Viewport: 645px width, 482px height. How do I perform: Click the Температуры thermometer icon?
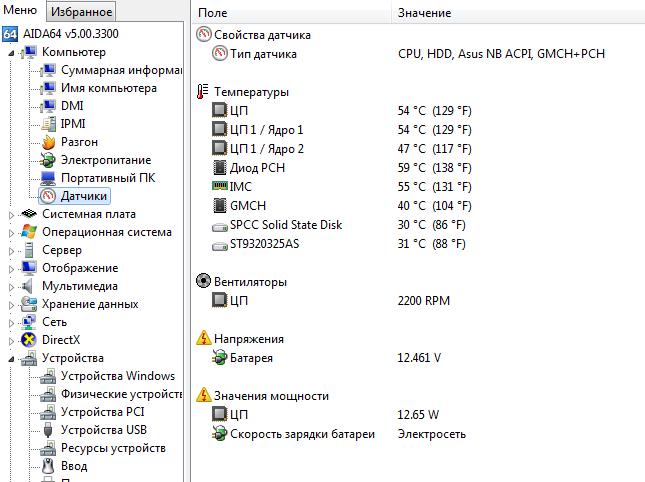click(204, 92)
